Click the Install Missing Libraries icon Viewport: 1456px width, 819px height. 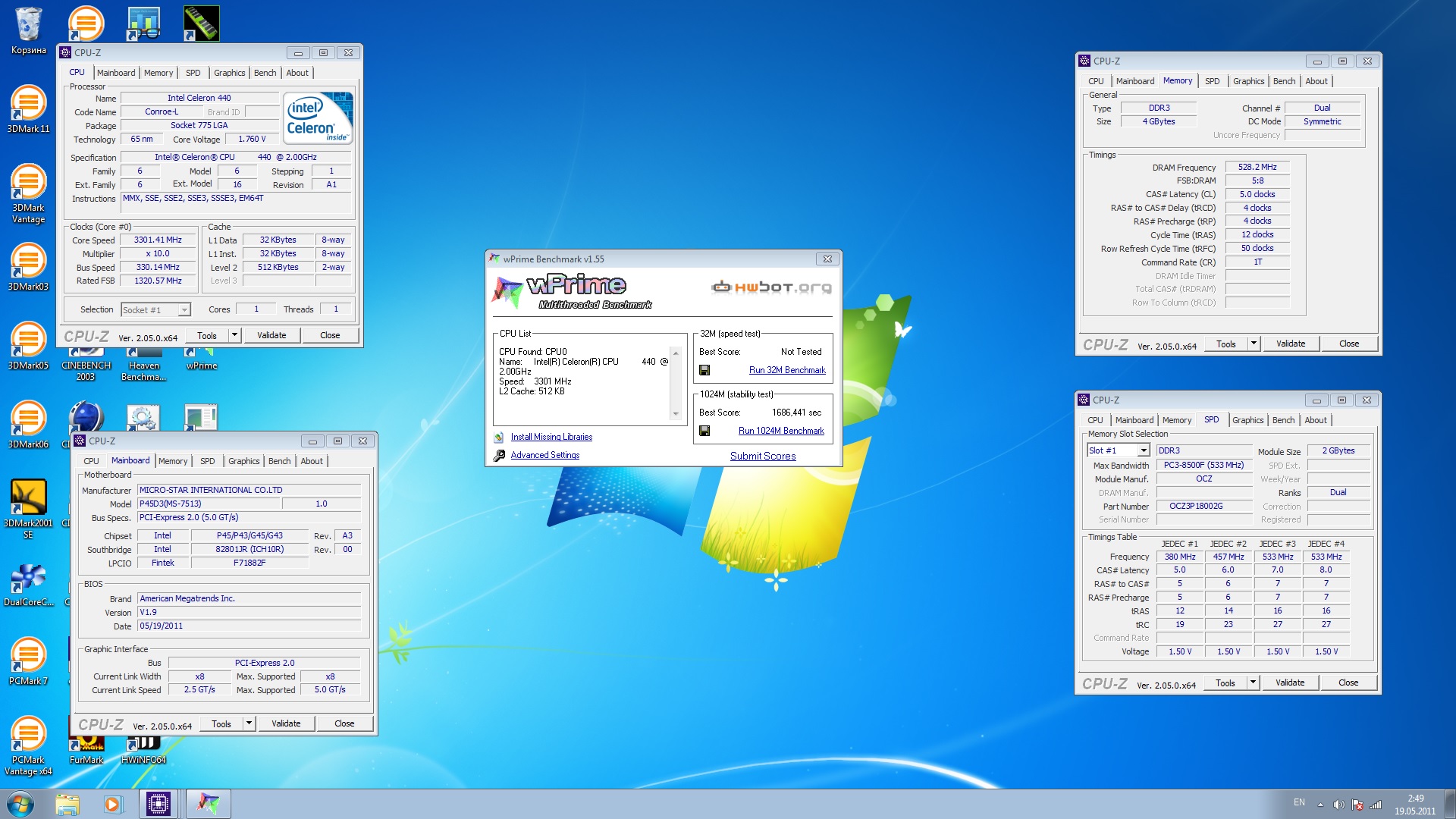pyautogui.click(x=499, y=437)
